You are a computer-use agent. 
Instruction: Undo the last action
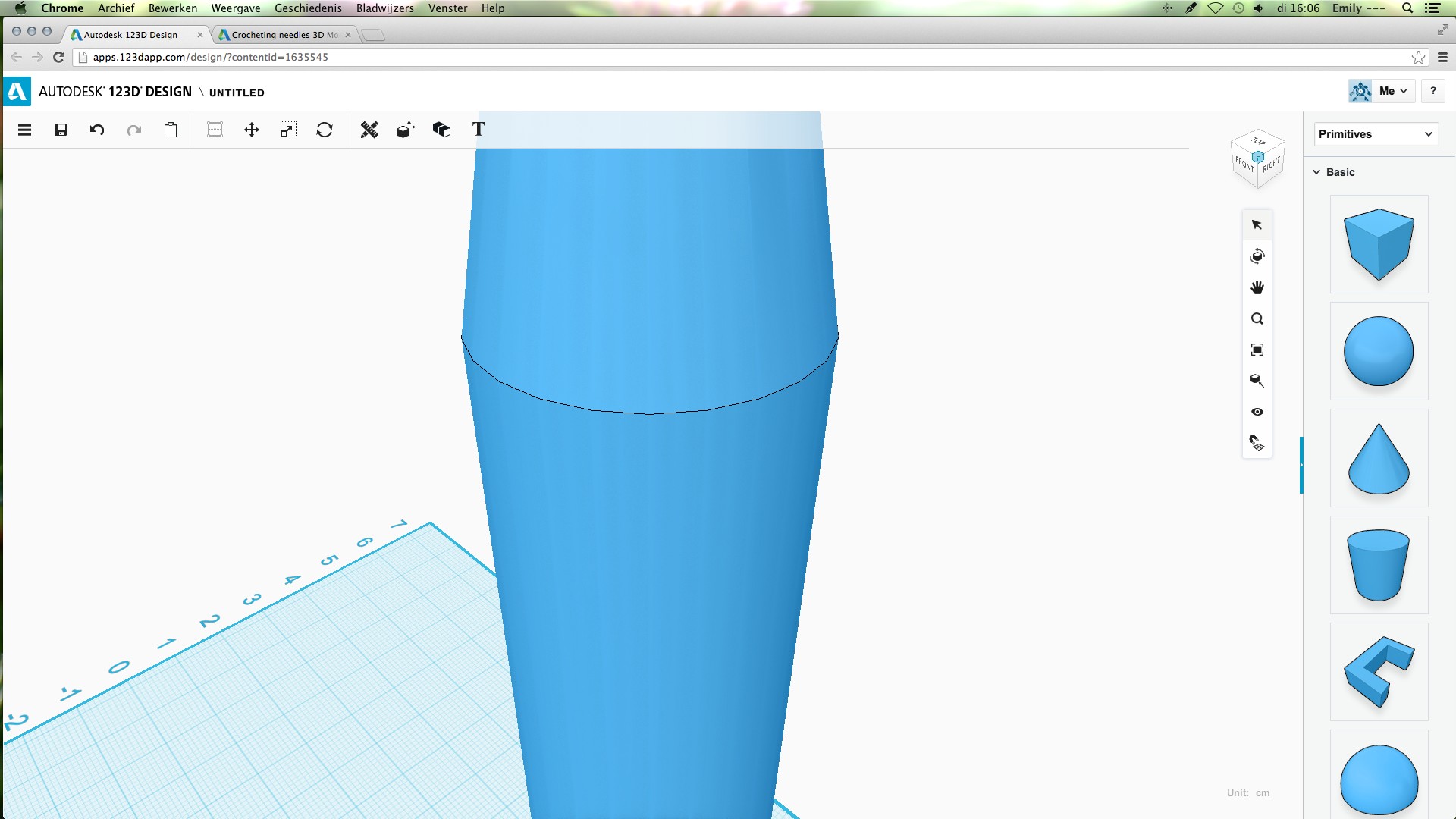97,130
